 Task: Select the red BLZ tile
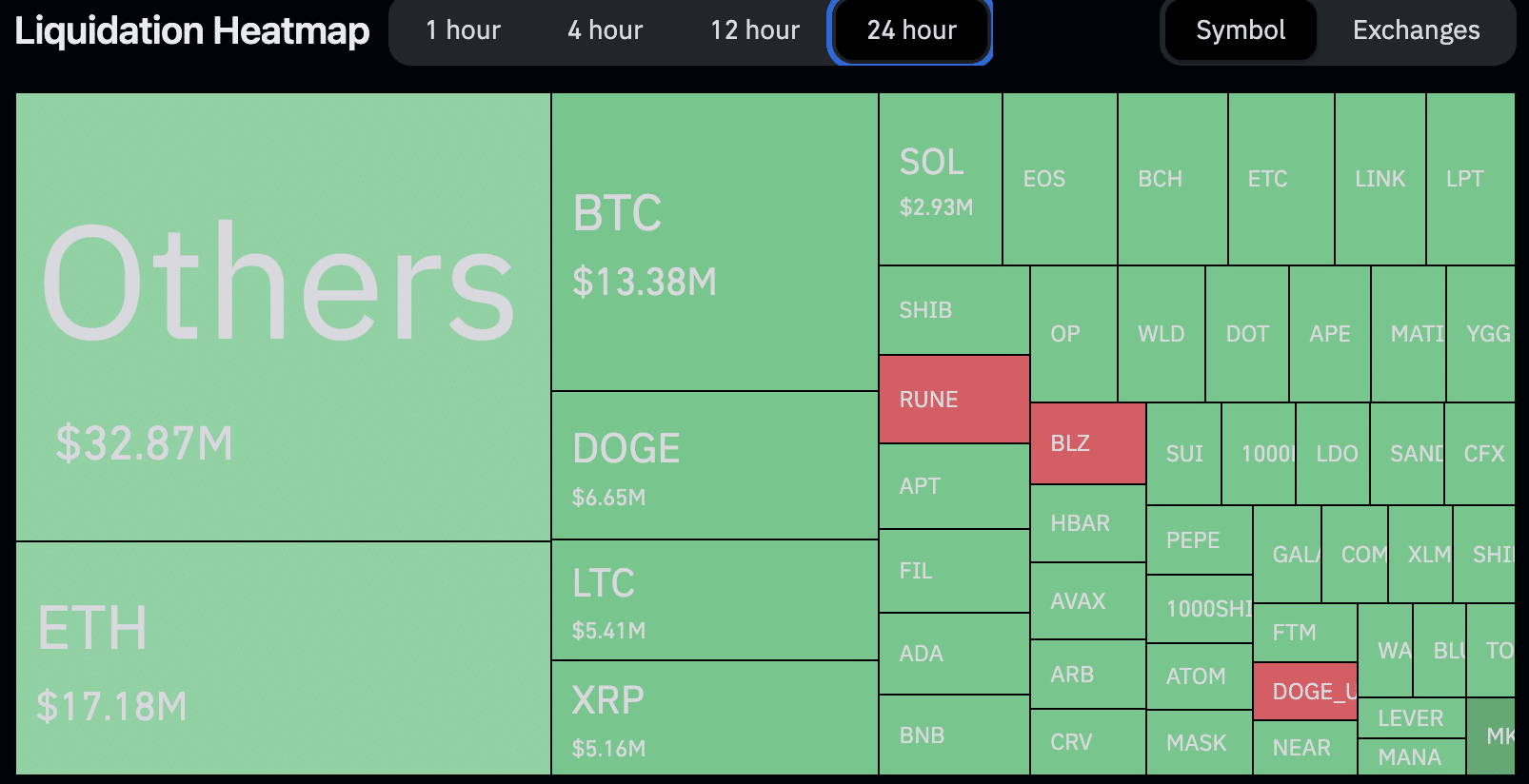pyautogui.click(x=1087, y=443)
